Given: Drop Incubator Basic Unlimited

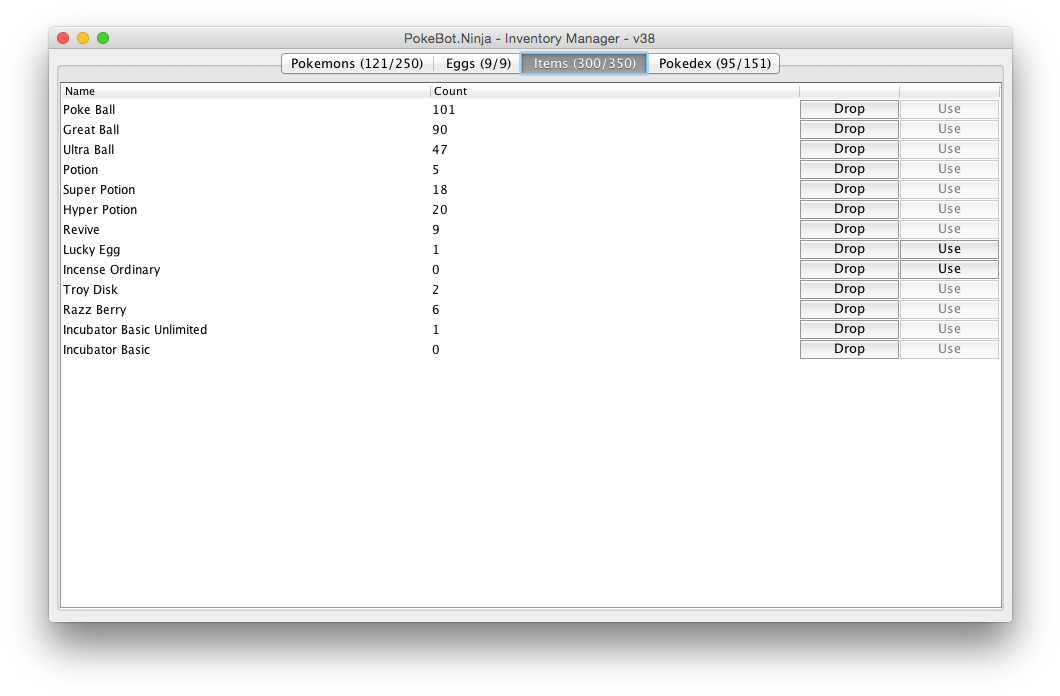Looking at the screenshot, I should point(849,329).
